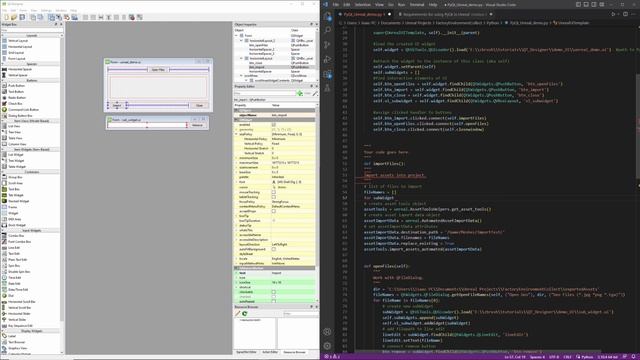Open the Explorer view in VS Code activity bar
This screenshot has width=640, height=360.
click(327, 16)
